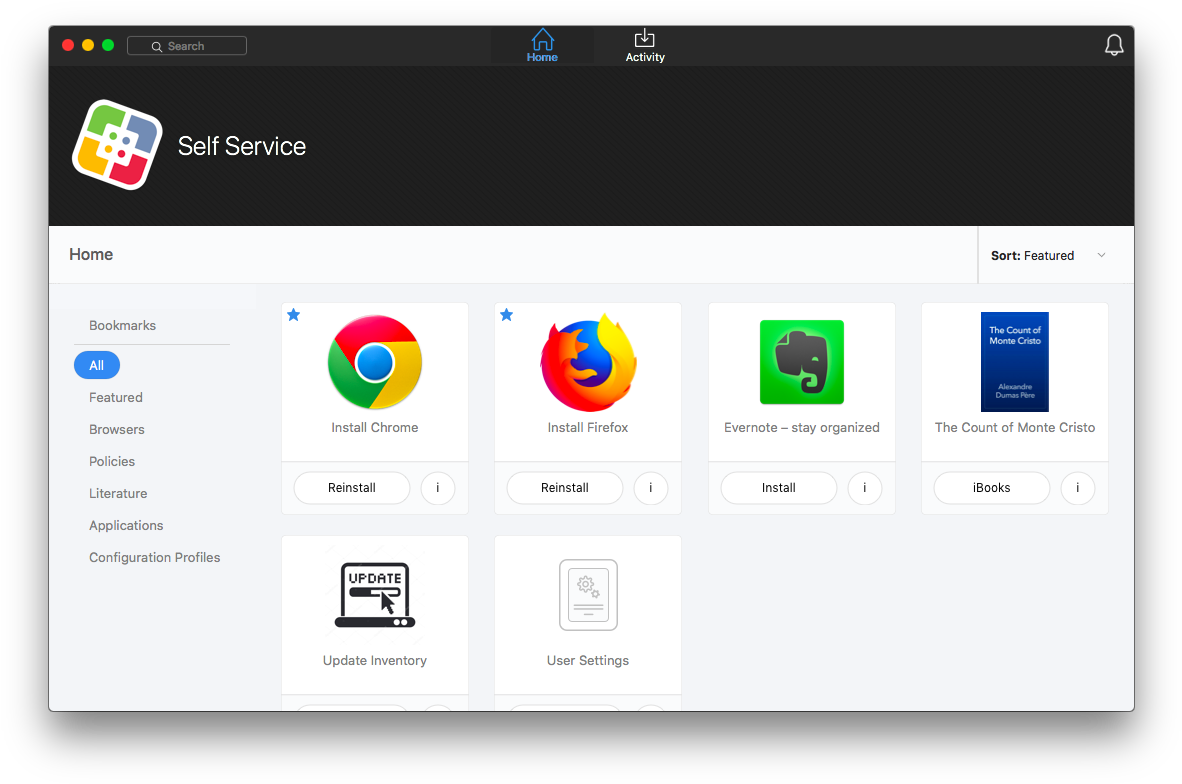Show info for The Count of Monte Cristo
Screen dimensions: 1182x784
click(x=1077, y=488)
